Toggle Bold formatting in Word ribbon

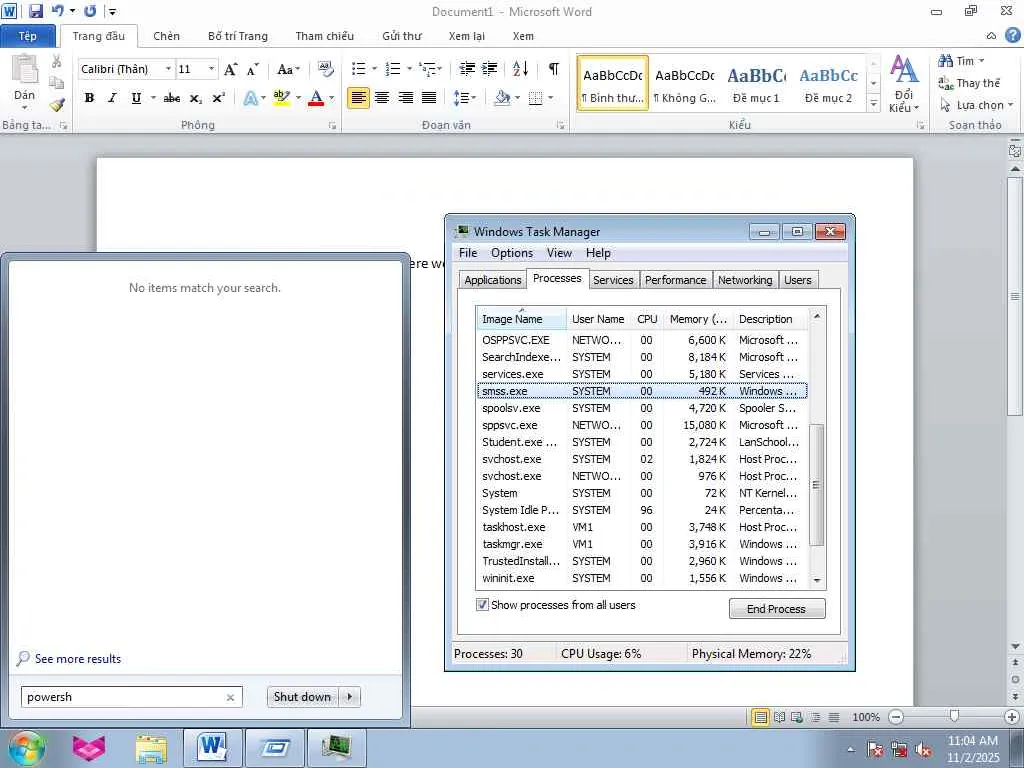pyautogui.click(x=89, y=98)
